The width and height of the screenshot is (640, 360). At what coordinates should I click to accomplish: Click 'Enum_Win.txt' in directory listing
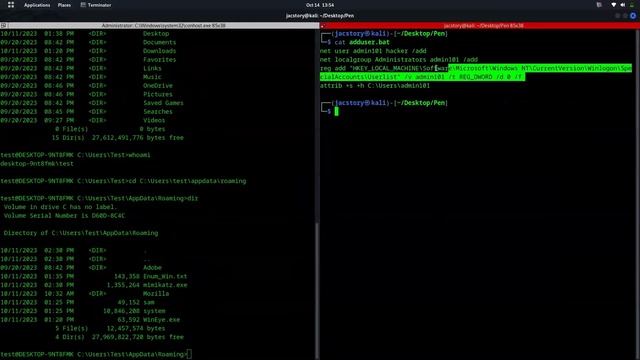(165, 276)
